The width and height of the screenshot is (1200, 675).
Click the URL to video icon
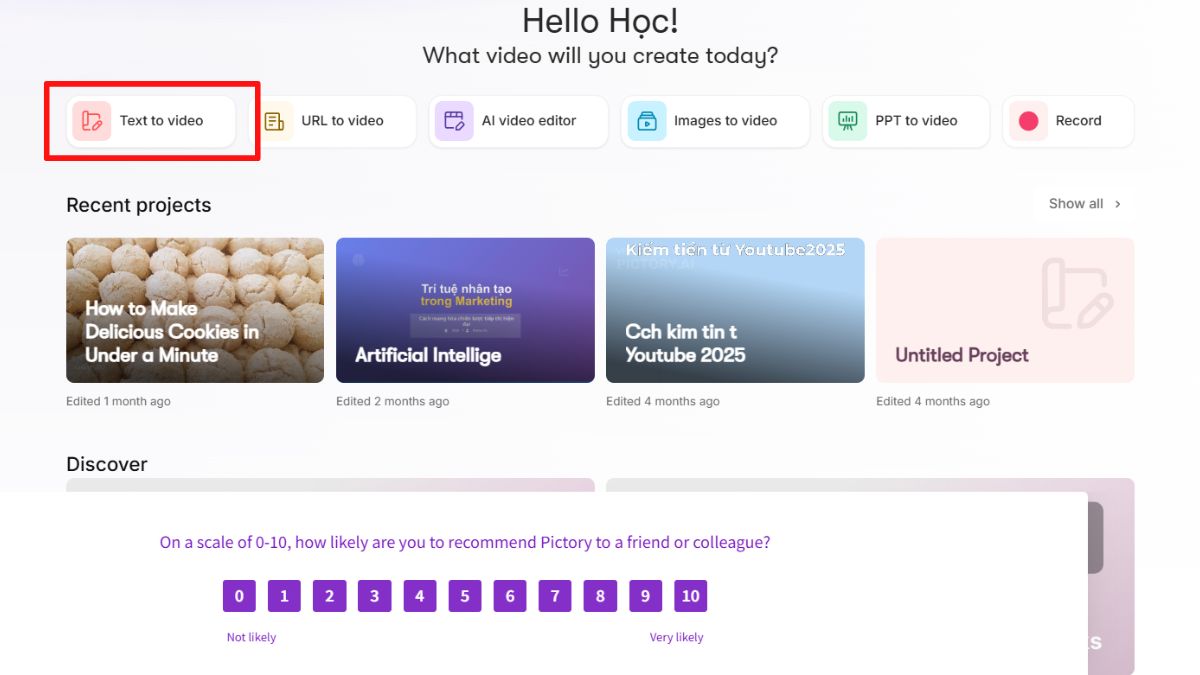[274, 121]
